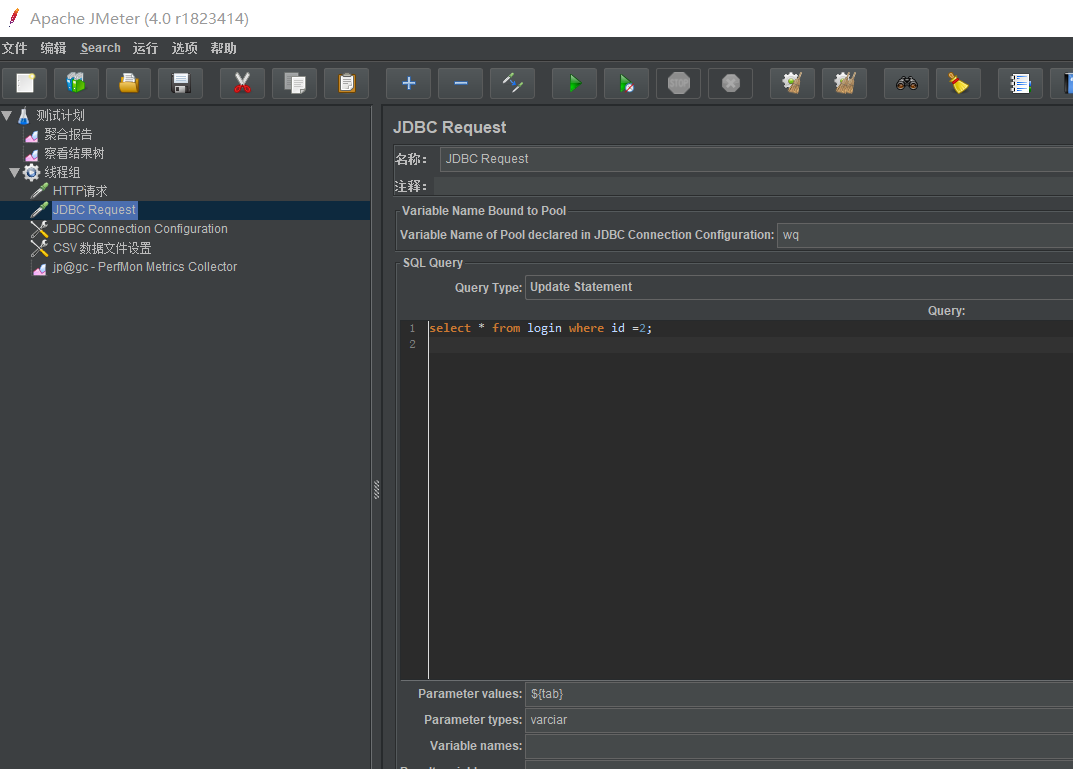Collapse all nodes with minus icon
Image resolution: width=1073 pixels, height=769 pixels.
point(461,83)
